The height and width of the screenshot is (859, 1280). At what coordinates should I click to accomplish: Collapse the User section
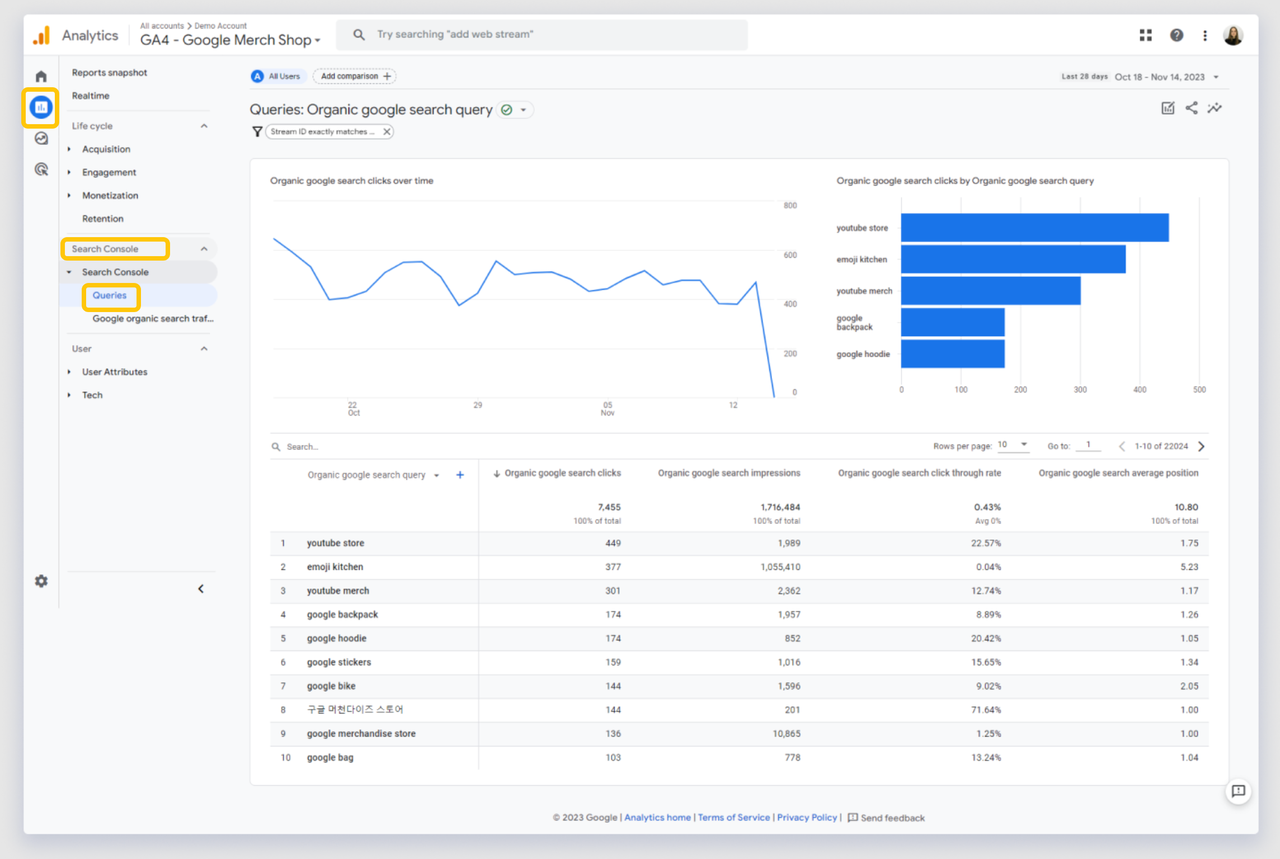204,349
